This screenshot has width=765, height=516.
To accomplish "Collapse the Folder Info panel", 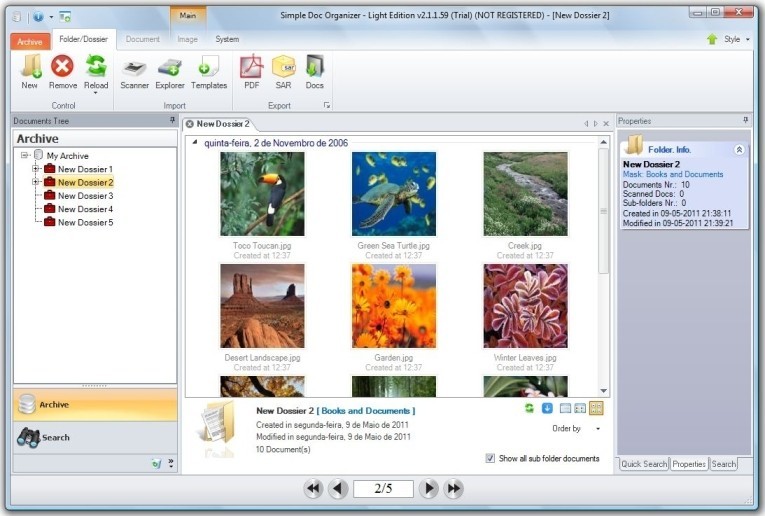I will (x=739, y=150).
